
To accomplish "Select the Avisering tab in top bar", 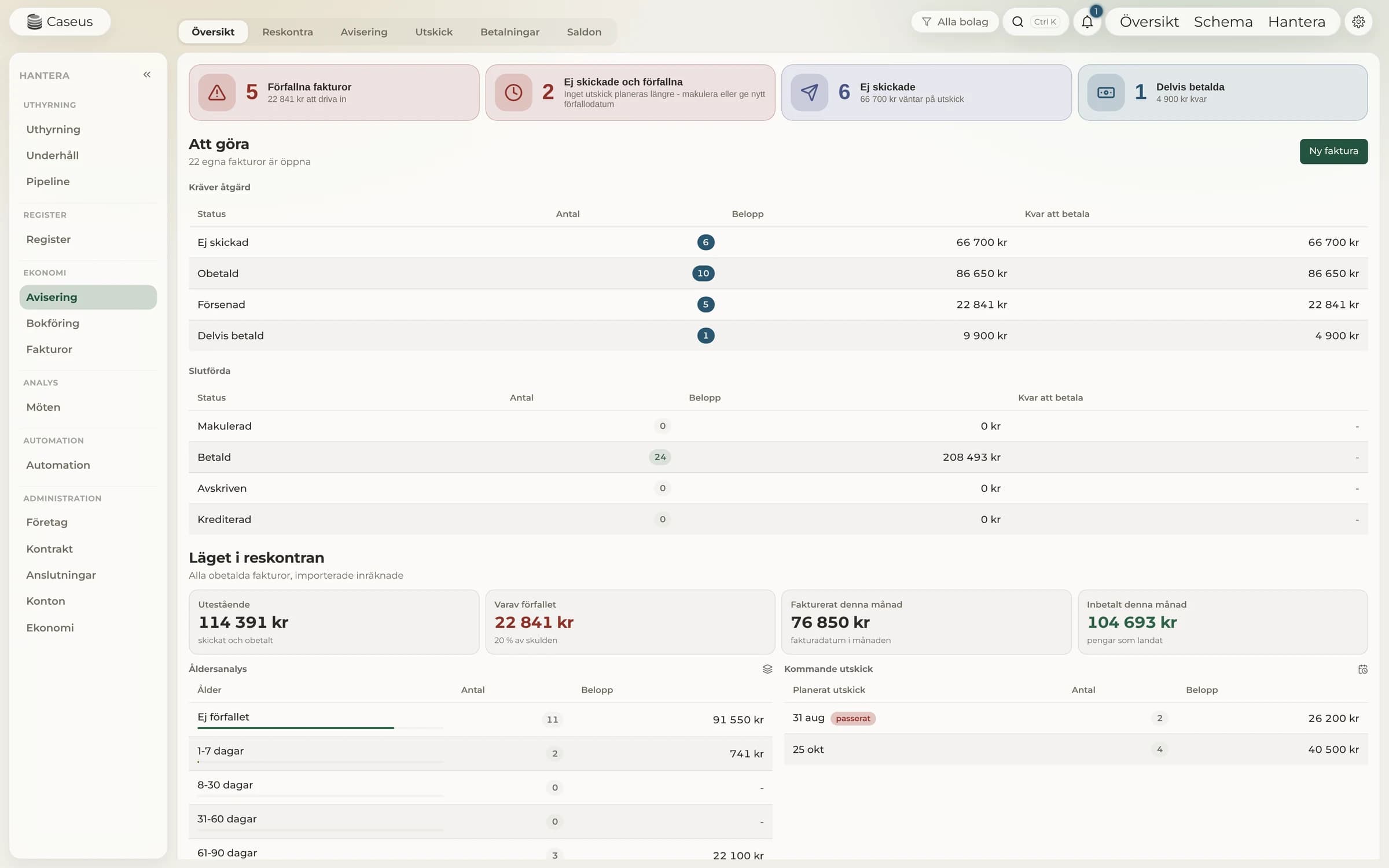I will (363, 32).
